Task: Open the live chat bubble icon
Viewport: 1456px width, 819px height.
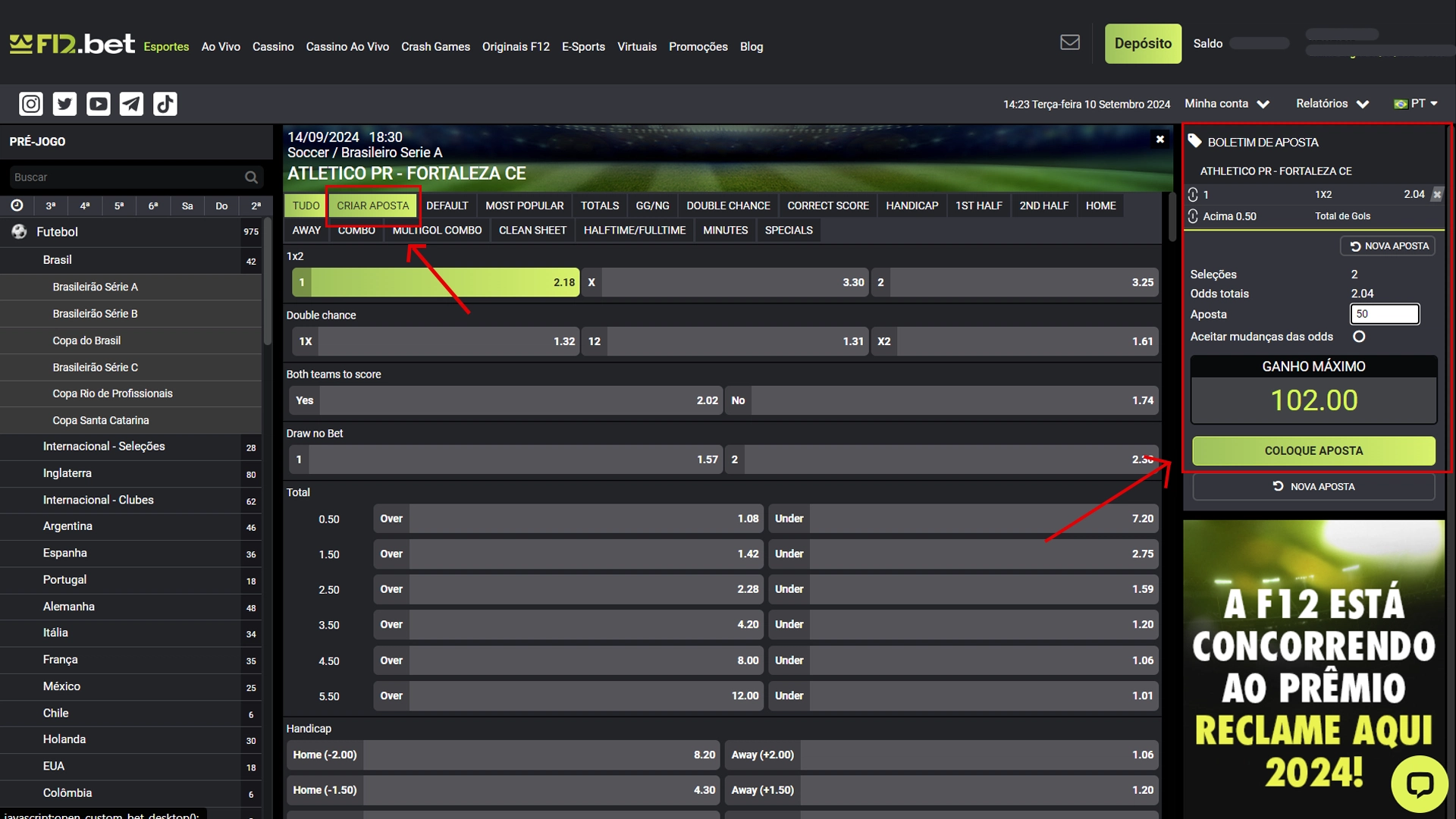Action: pyautogui.click(x=1419, y=783)
